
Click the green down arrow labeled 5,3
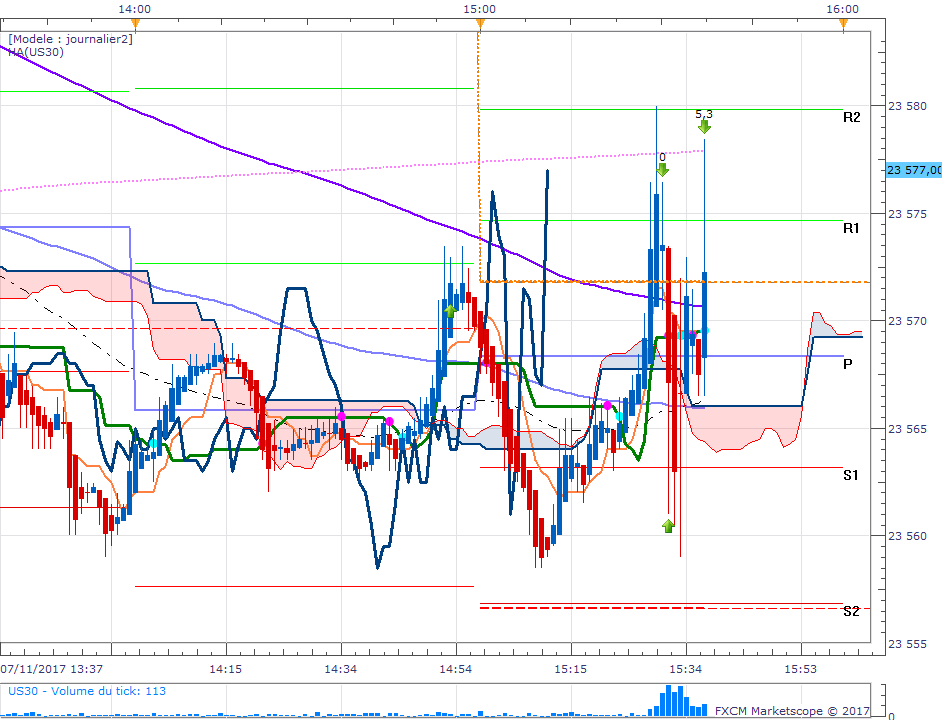(704, 126)
